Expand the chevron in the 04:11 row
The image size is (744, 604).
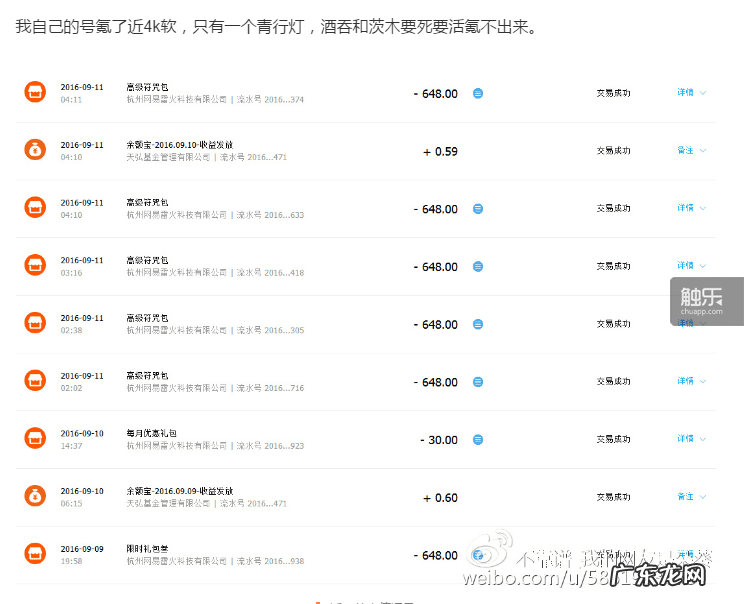tap(703, 93)
